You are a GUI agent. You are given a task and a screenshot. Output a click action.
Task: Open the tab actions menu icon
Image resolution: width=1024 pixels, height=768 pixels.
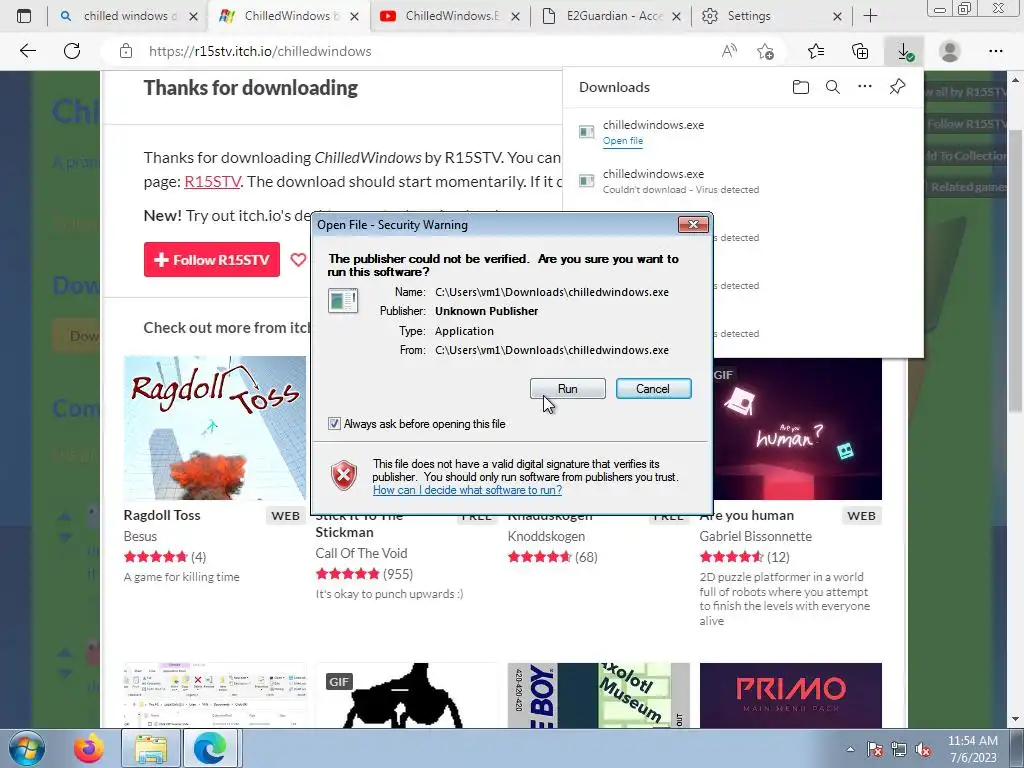(x=24, y=16)
